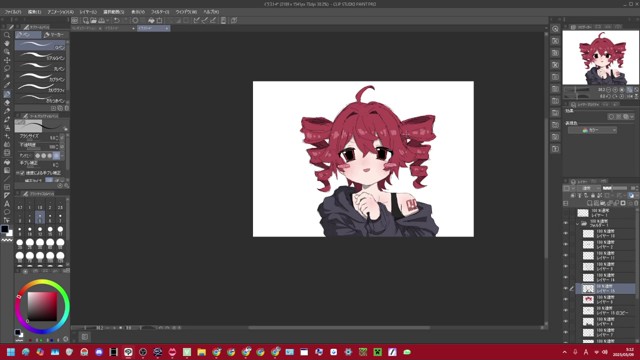Select the Hand move tool
This screenshot has width=640, height=360.
point(7,43)
